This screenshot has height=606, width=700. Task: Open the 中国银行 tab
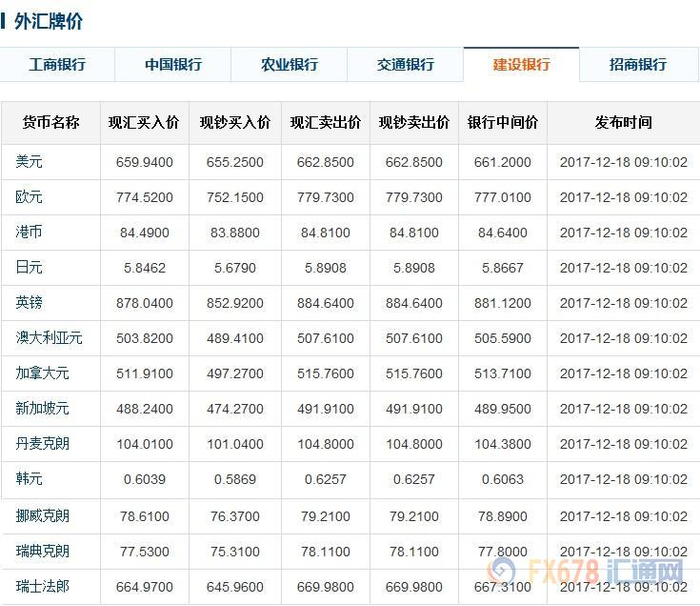point(173,64)
